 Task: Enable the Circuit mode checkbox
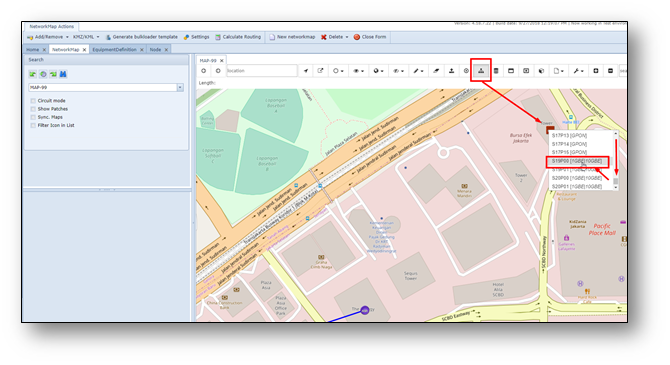click(33, 101)
